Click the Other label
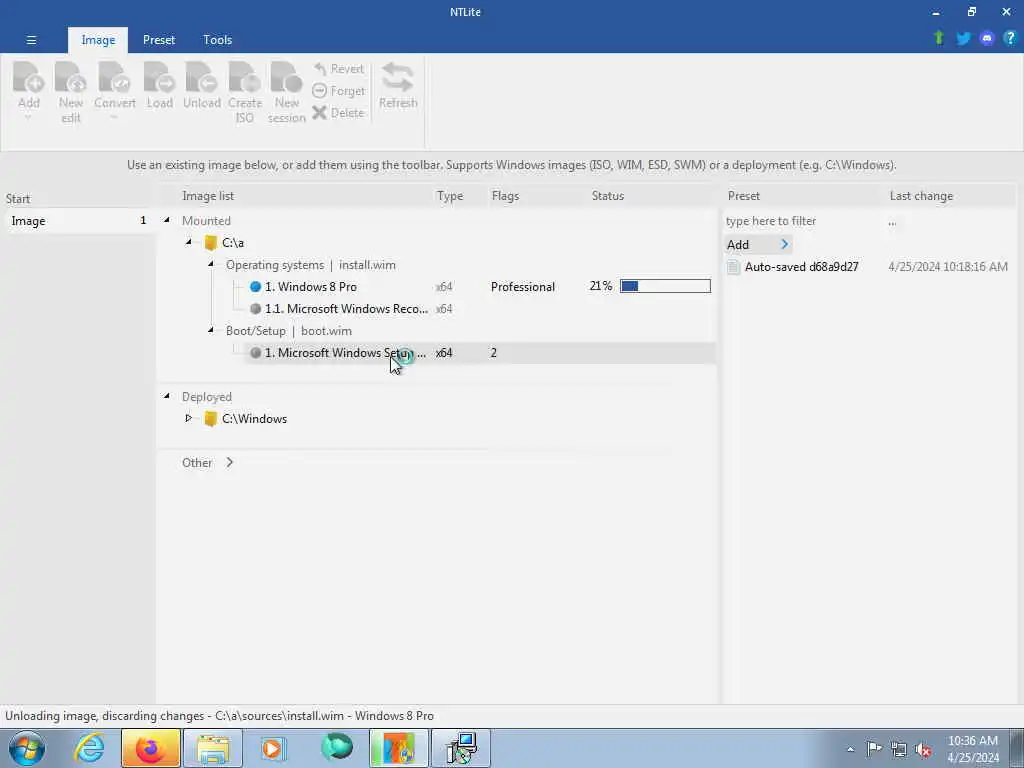1024x768 pixels. [x=197, y=462]
